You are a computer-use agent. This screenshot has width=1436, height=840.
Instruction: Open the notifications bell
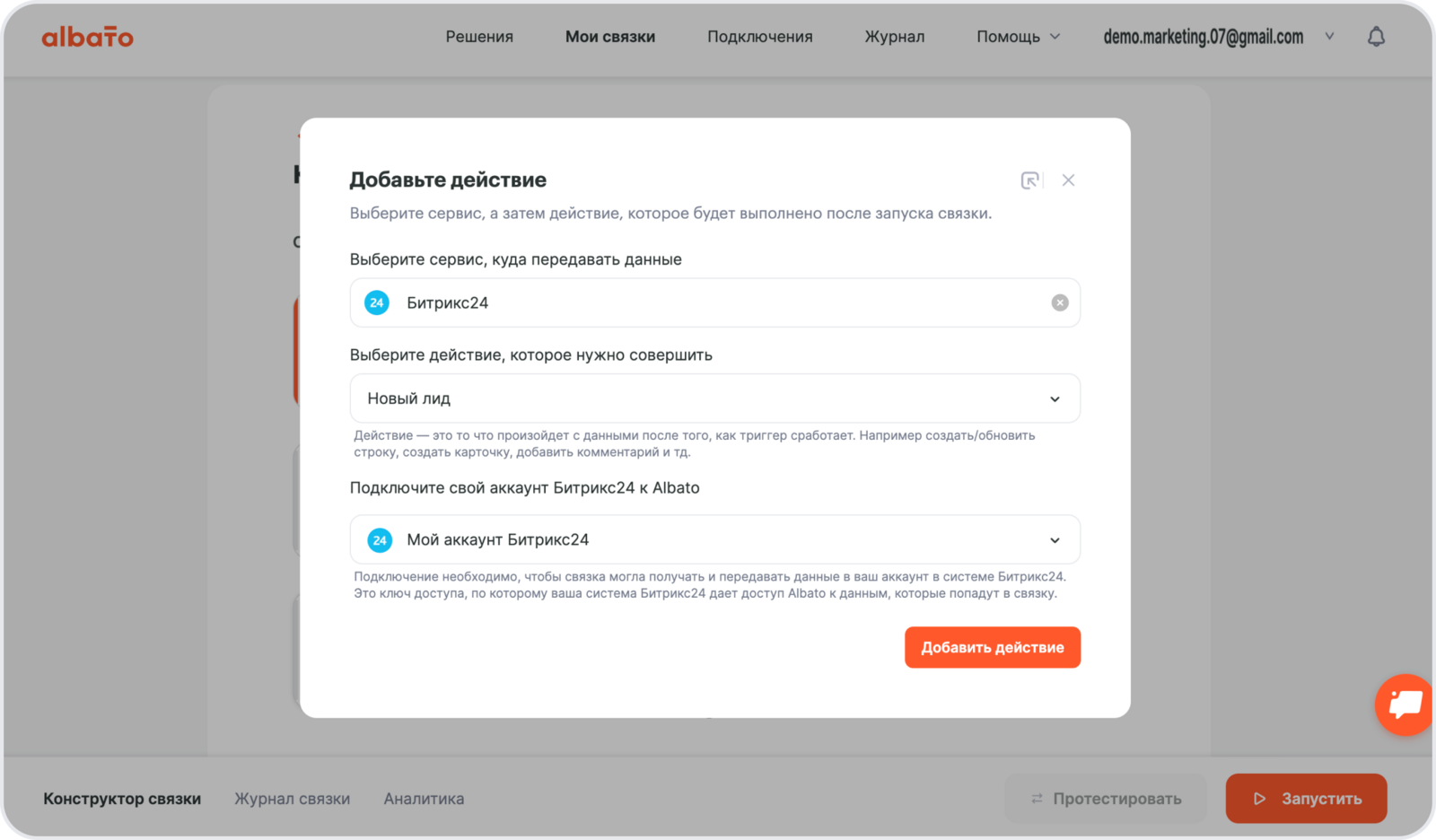coord(1376,37)
